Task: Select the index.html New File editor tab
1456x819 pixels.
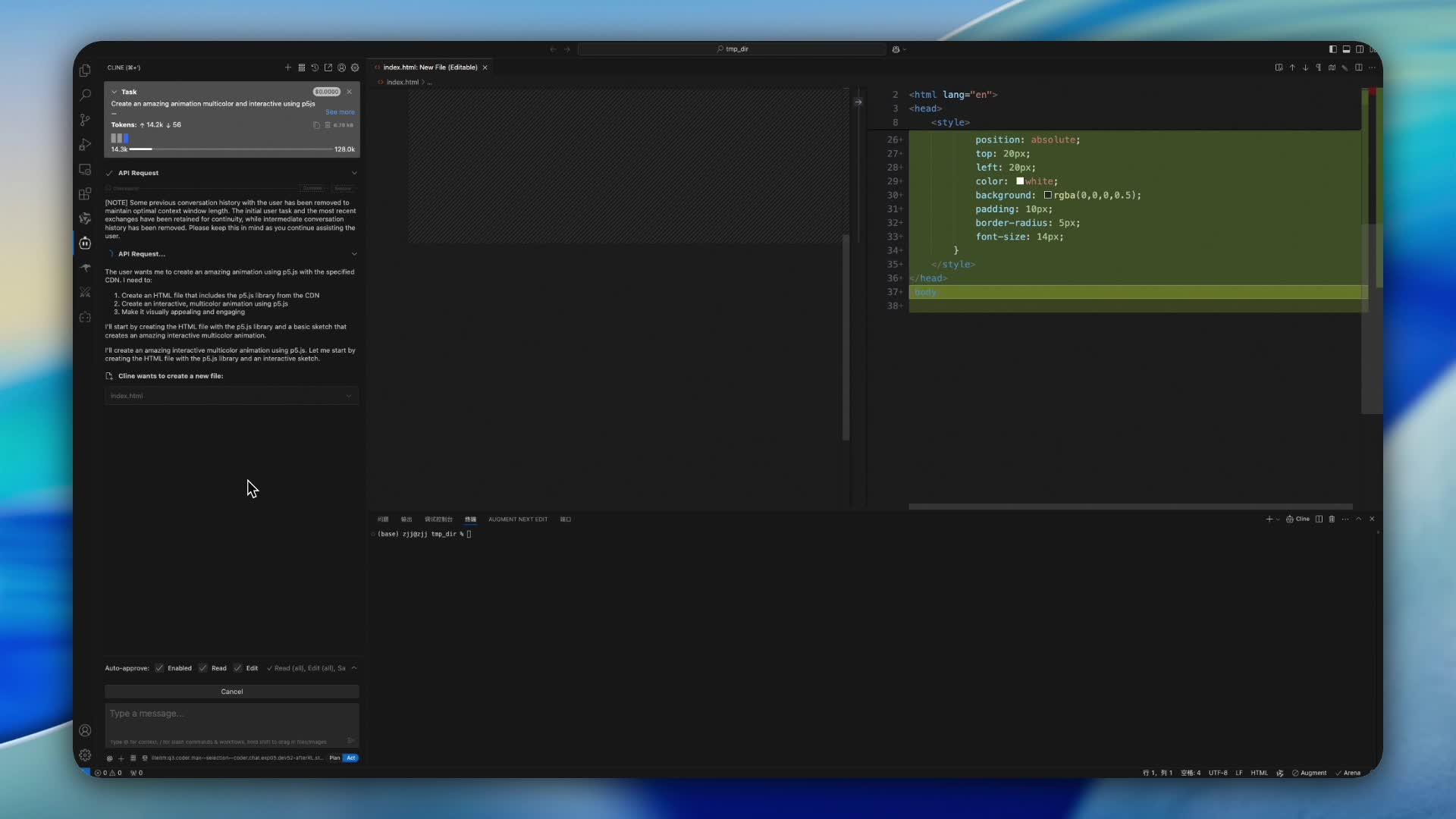Action: [429, 67]
